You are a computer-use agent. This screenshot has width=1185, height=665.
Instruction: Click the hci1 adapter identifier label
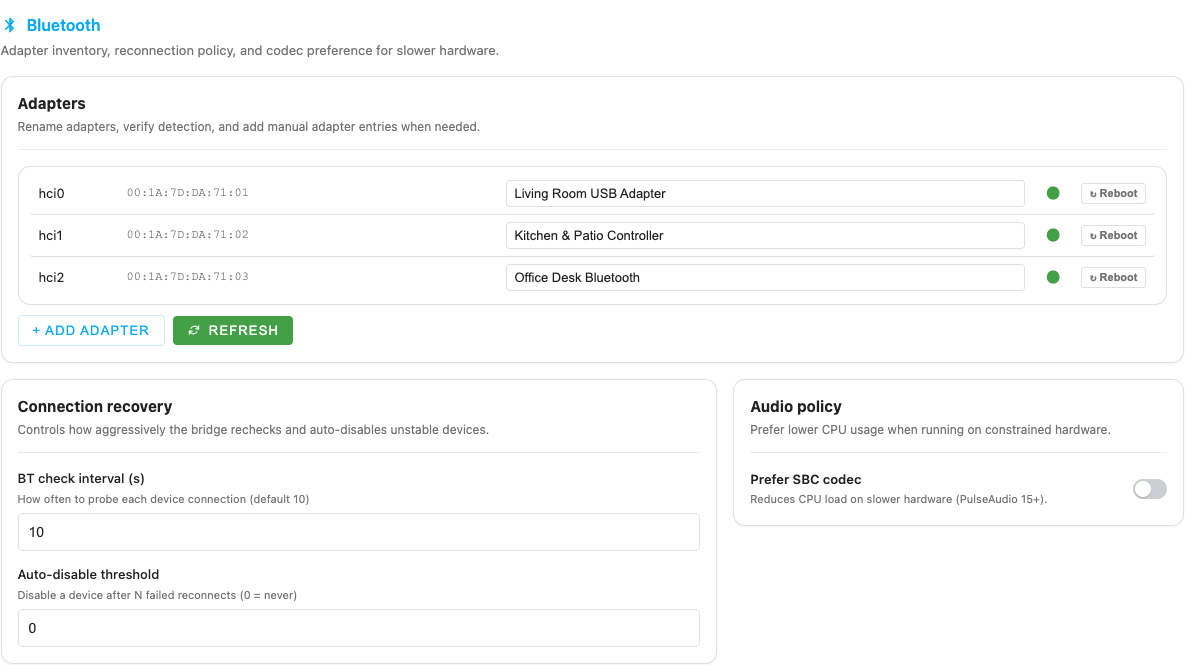51,235
